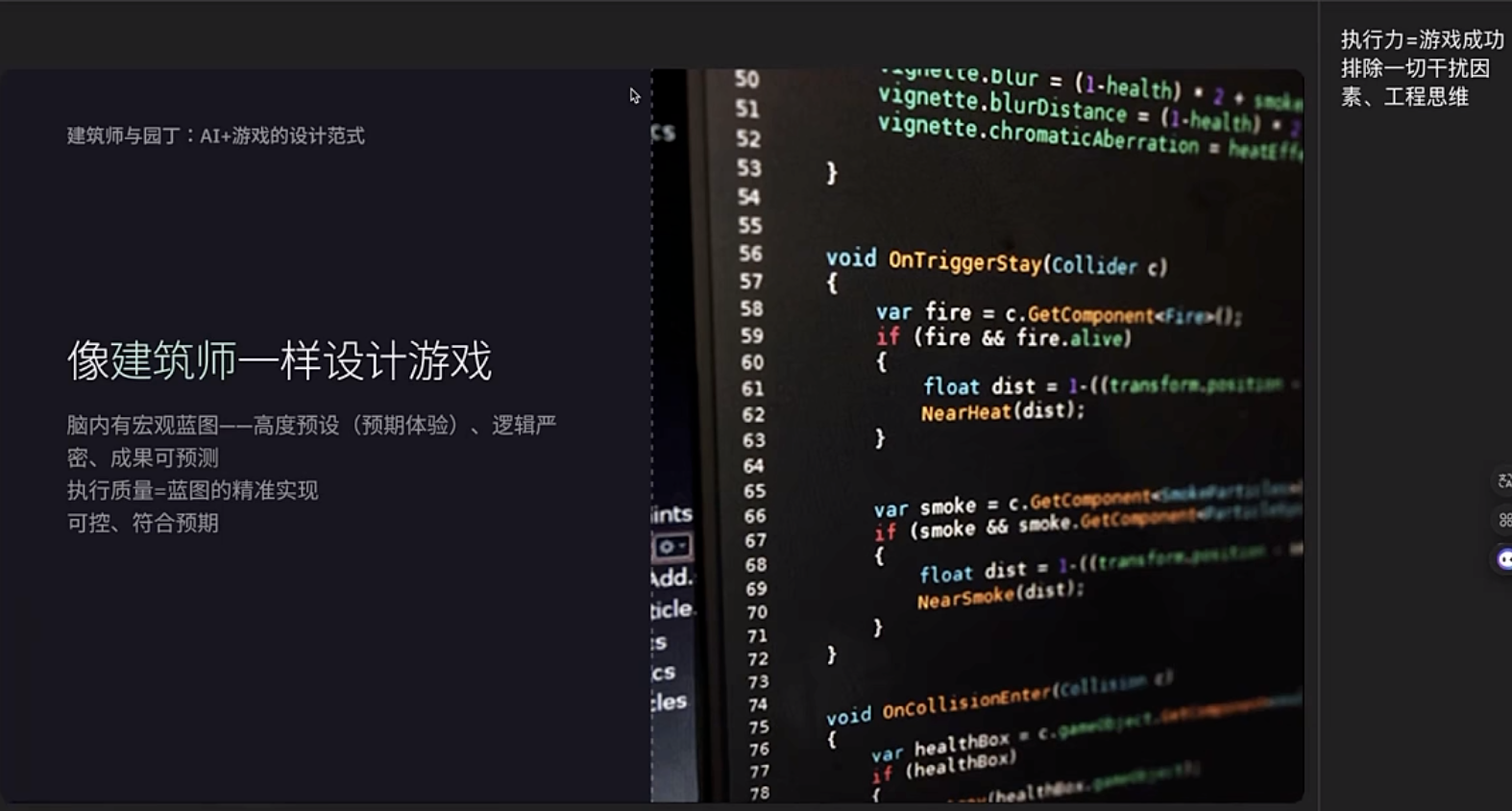
Task: Click the note line starting with 排除一切干扰
Action: pos(1414,68)
